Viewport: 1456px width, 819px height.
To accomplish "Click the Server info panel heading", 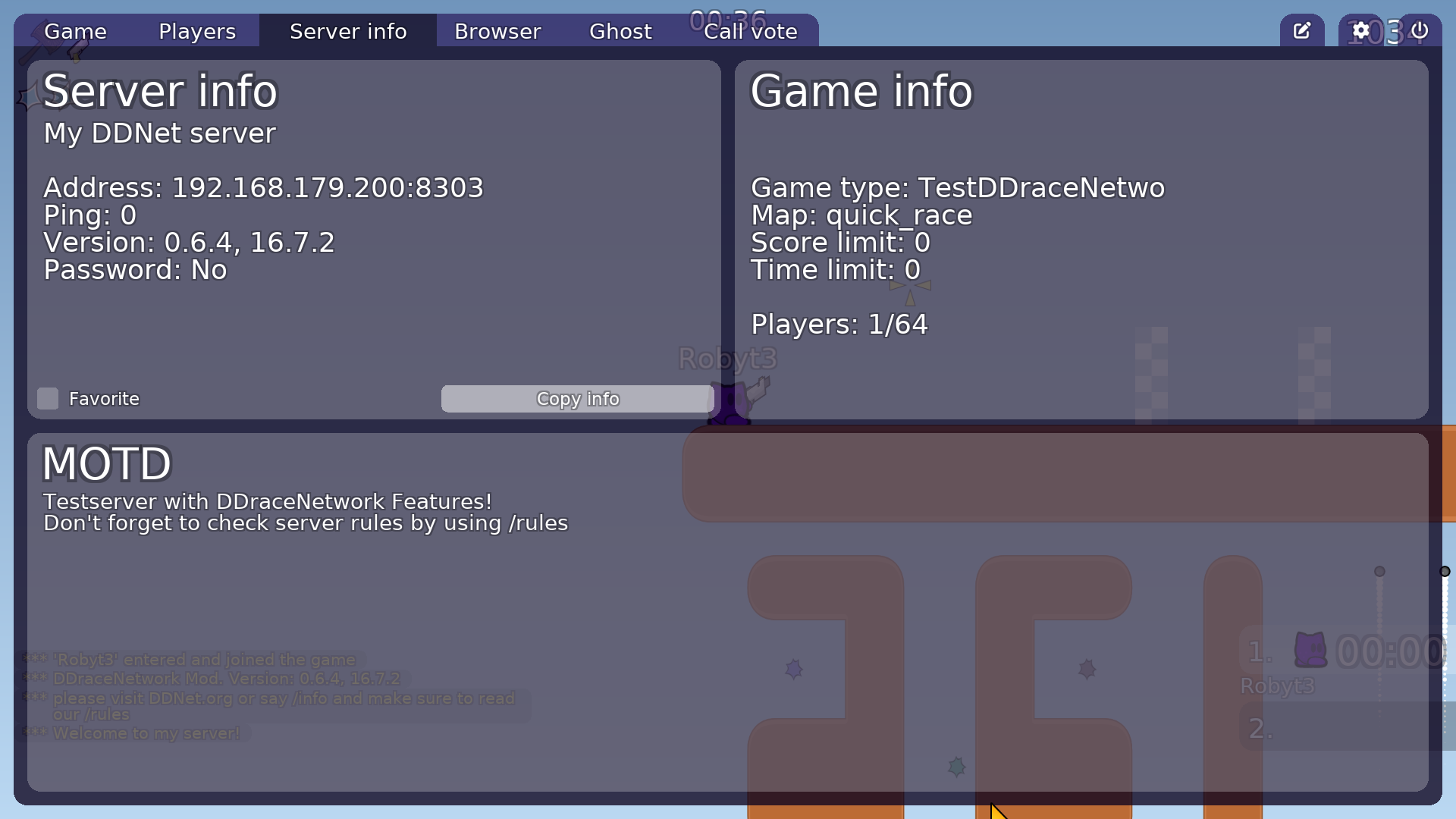I will tap(160, 91).
